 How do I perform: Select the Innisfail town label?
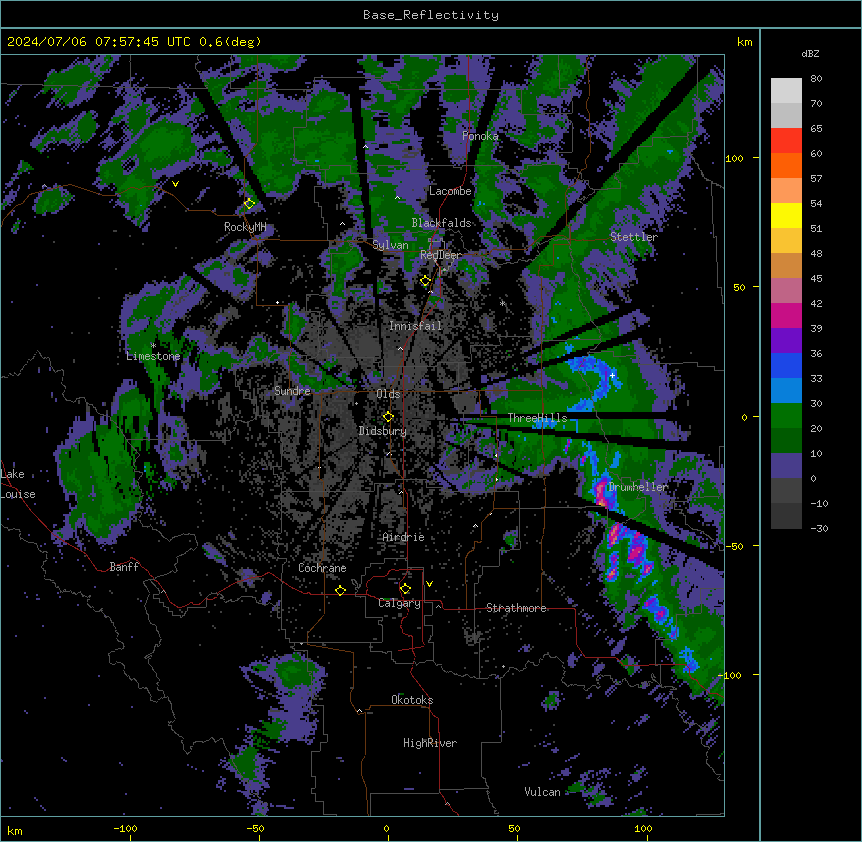[x=415, y=326]
